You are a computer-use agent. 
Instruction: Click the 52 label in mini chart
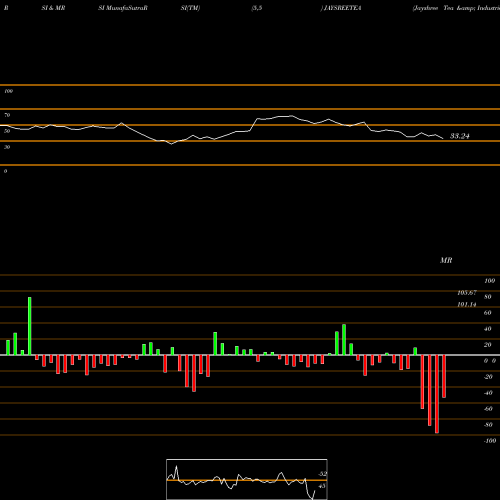point(322,474)
